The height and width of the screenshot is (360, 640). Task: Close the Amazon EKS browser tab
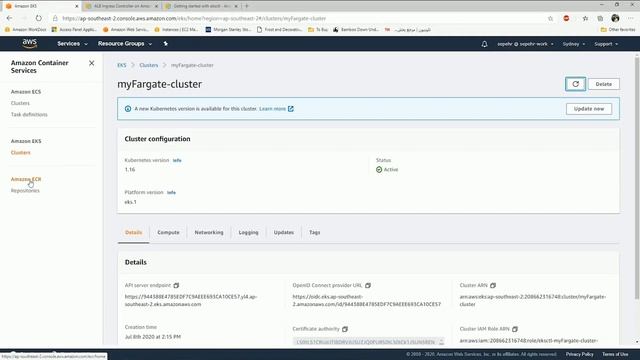click(x=76, y=6)
